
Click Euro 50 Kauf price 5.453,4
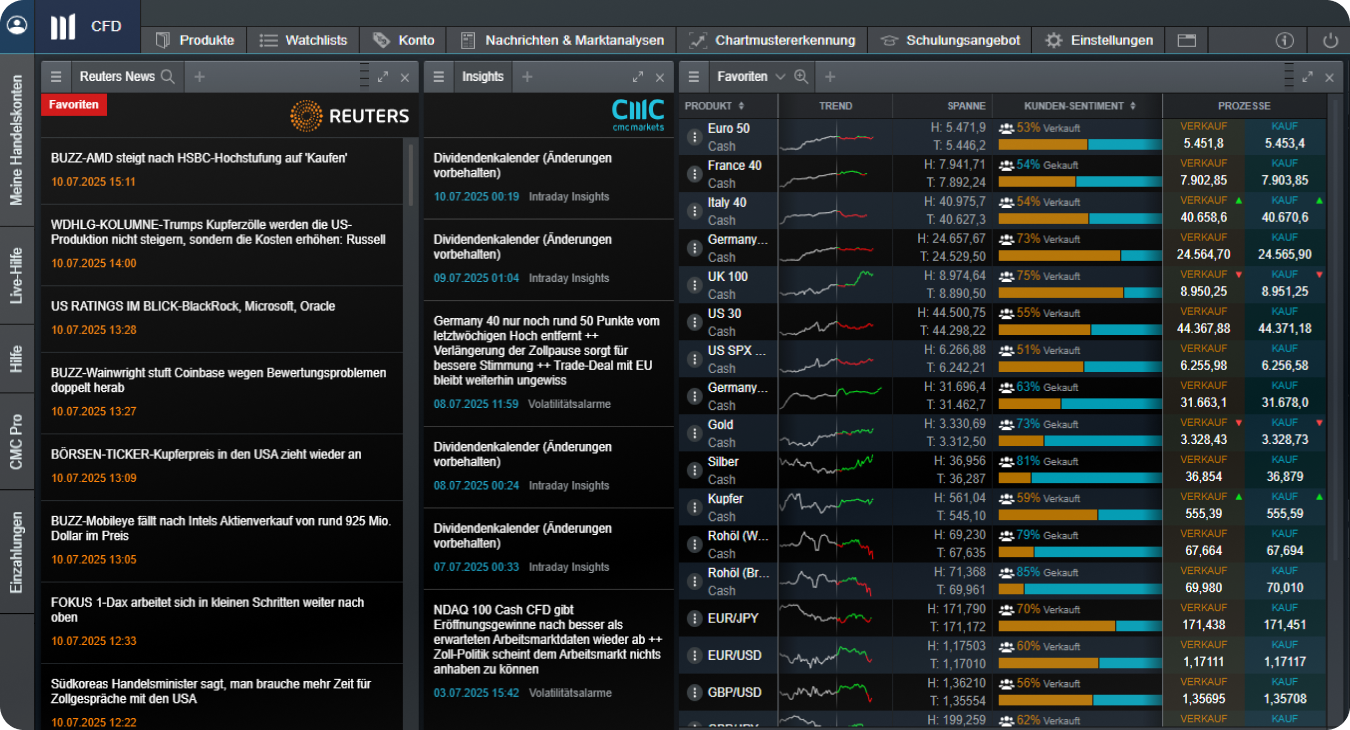(x=1284, y=143)
